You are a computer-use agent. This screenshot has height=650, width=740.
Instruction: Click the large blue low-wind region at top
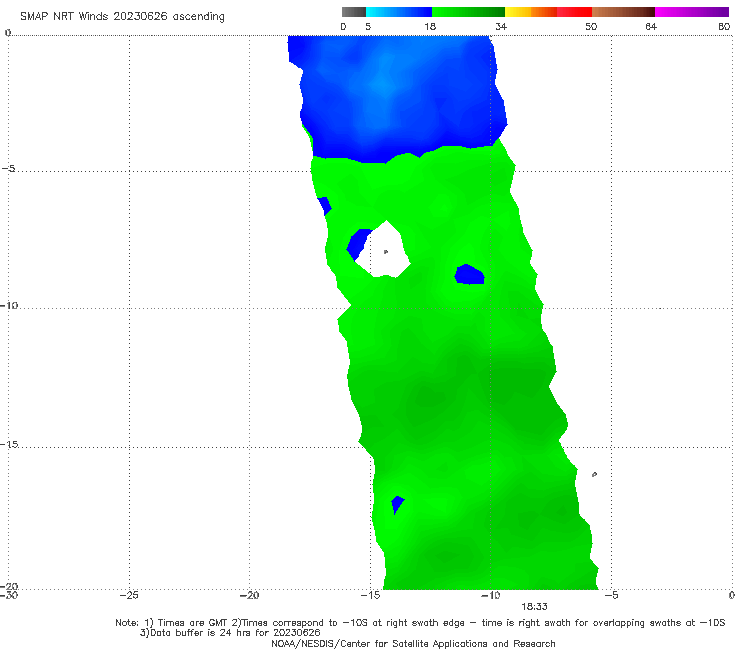click(x=396, y=97)
